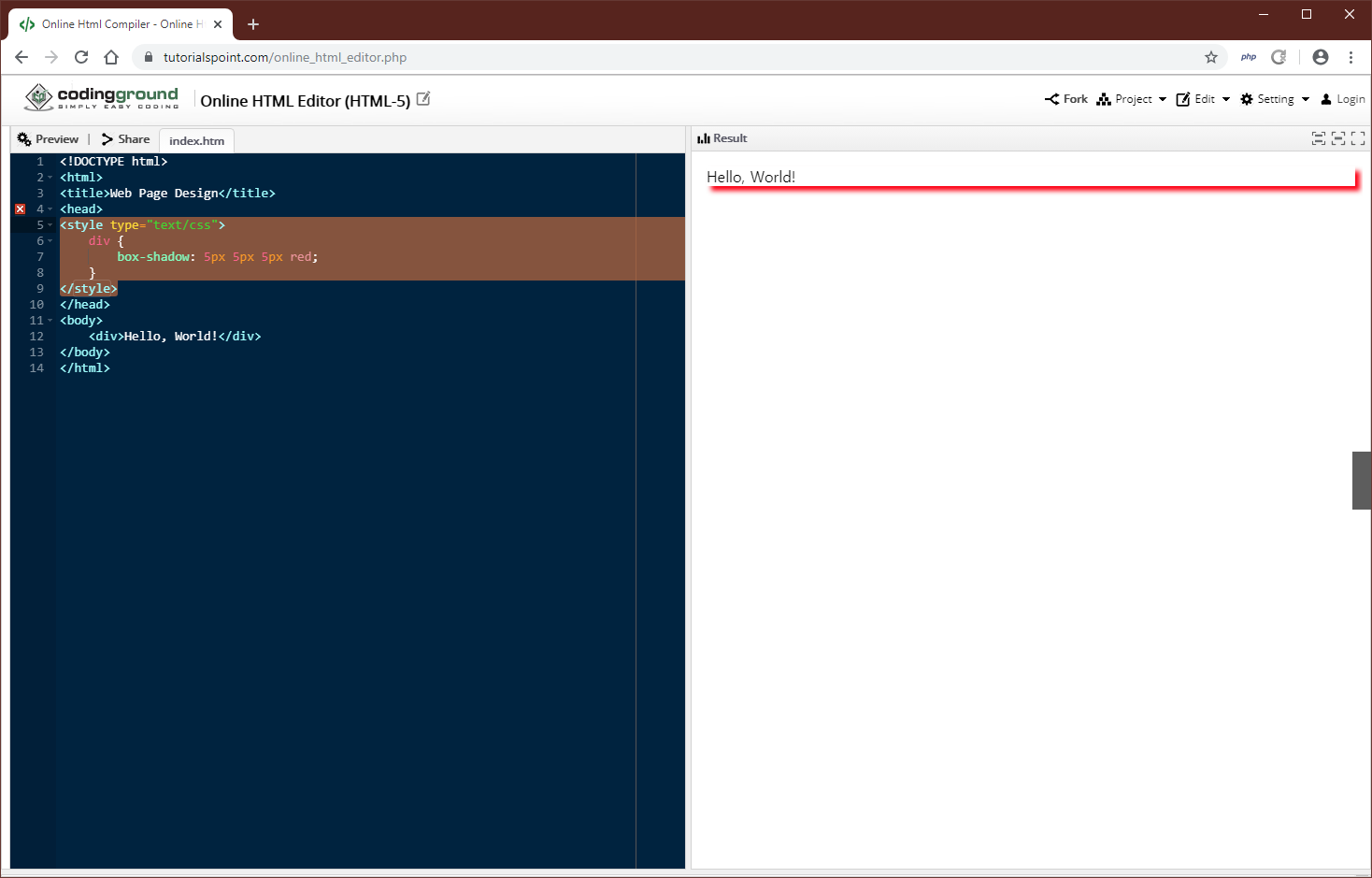The height and width of the screenshot is (878, 1372).
Task: Click the site lock icon in address bar
Action: 148,57
